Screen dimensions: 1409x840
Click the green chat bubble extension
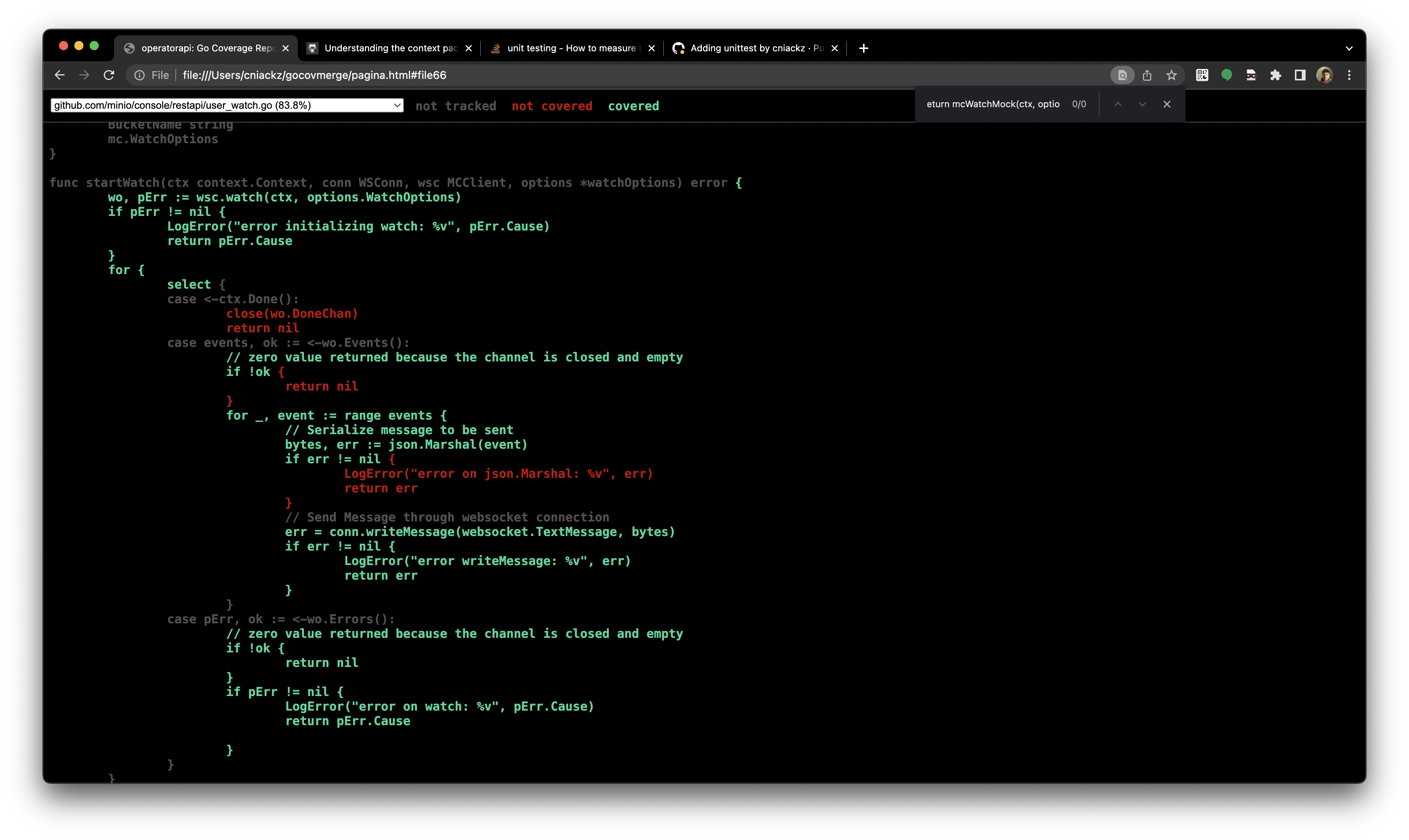coord(1226,75)
